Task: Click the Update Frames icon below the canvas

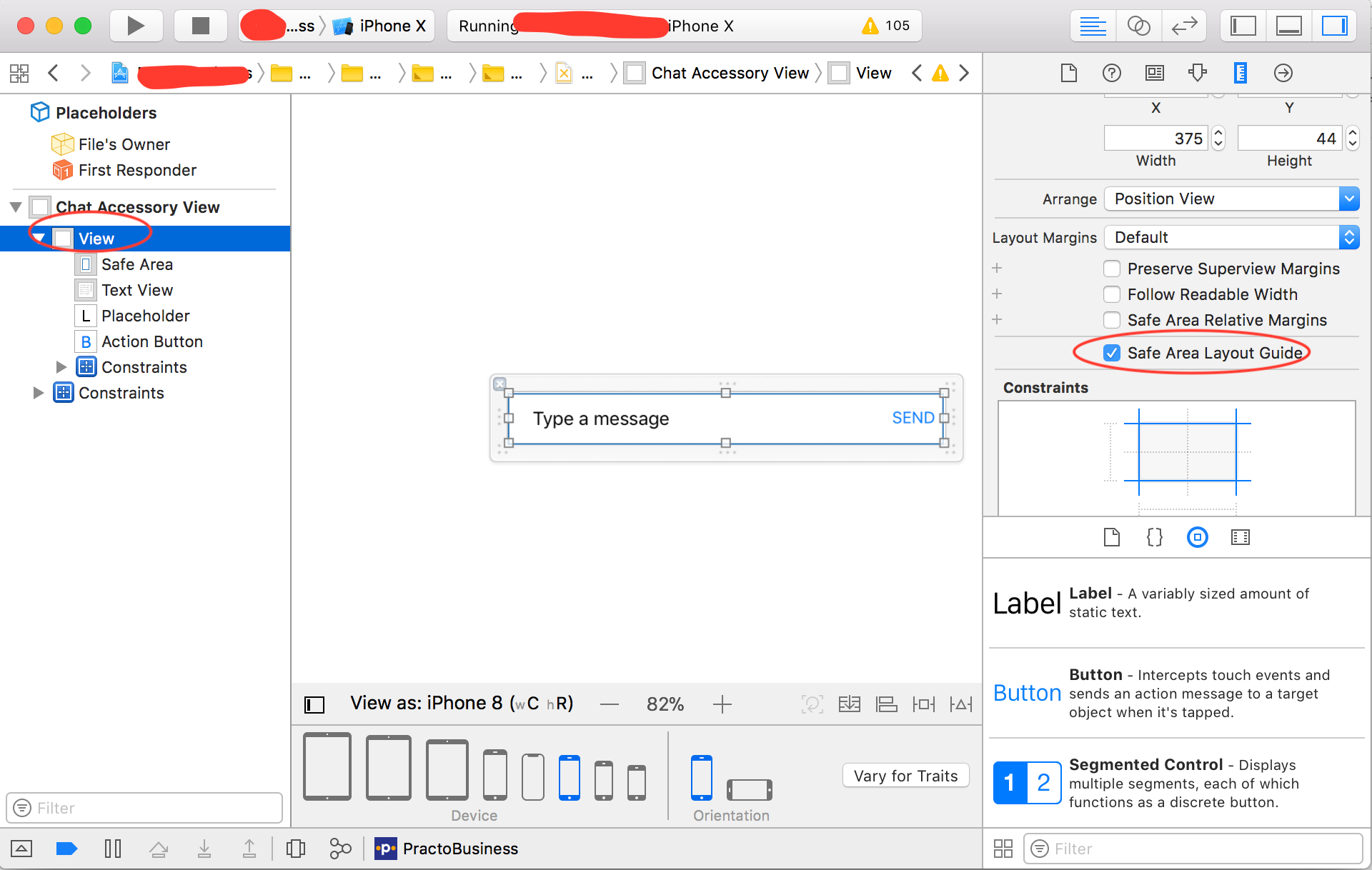Action: pos(812,704)
